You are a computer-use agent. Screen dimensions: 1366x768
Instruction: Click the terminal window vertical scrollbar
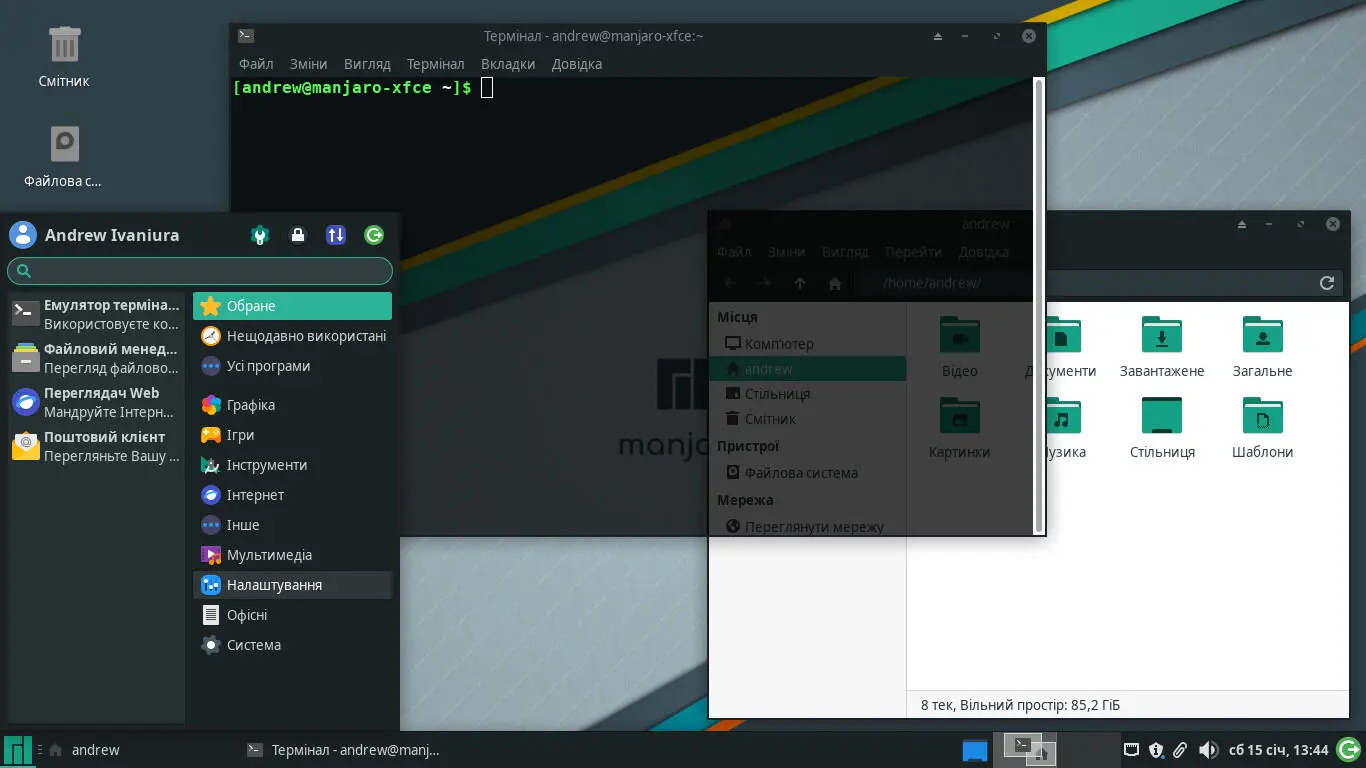tap(1038, 304)
